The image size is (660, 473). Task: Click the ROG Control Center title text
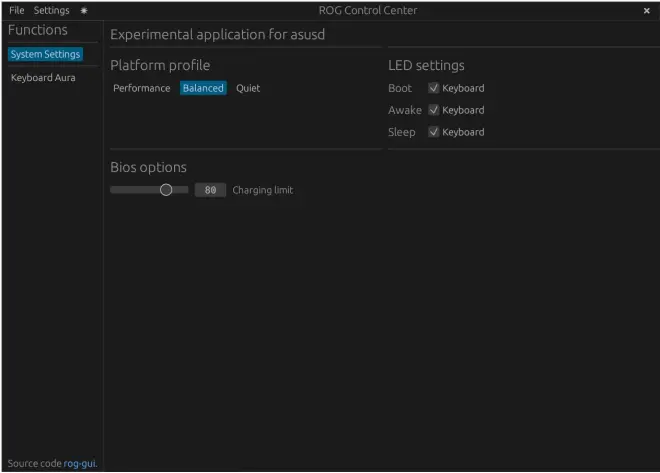pos(368,10)
